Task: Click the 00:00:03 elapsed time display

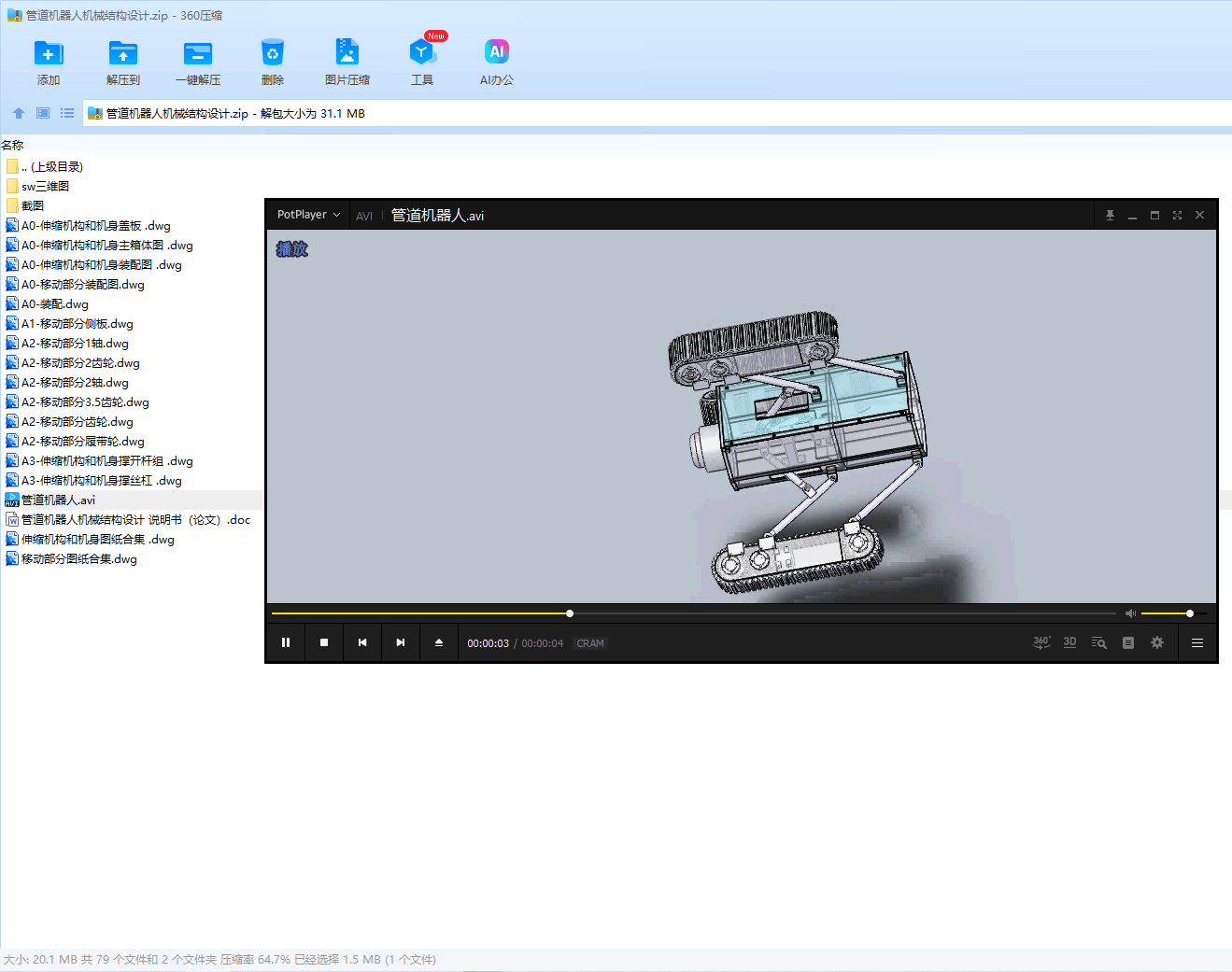Action: [x=489, y=643]
